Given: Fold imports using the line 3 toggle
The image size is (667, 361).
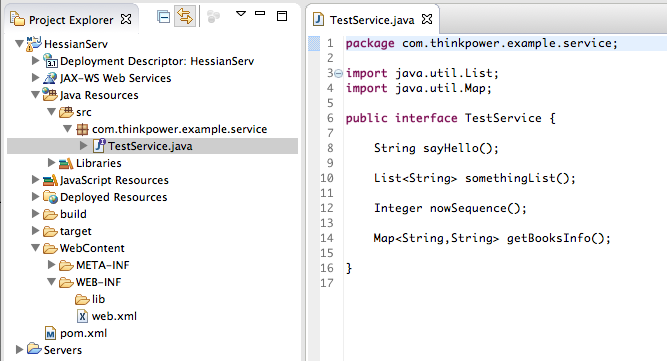Looking at the screenshot, I should [x=339, y=74].
